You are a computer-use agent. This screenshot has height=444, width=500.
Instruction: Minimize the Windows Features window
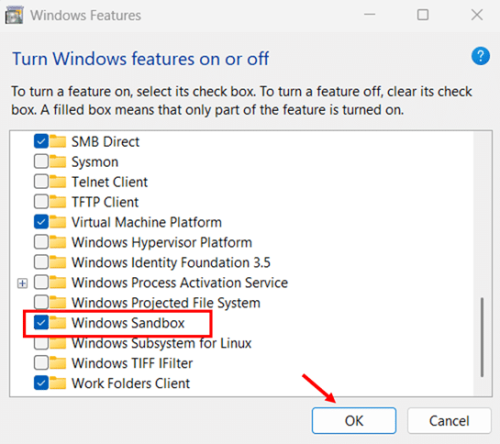[369, 15]
